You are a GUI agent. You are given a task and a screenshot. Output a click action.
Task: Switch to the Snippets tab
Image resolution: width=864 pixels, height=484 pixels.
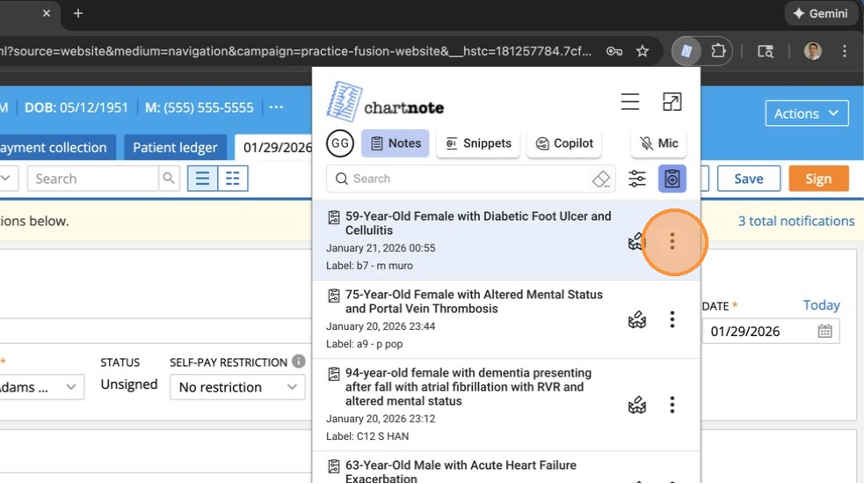point(478,144)
